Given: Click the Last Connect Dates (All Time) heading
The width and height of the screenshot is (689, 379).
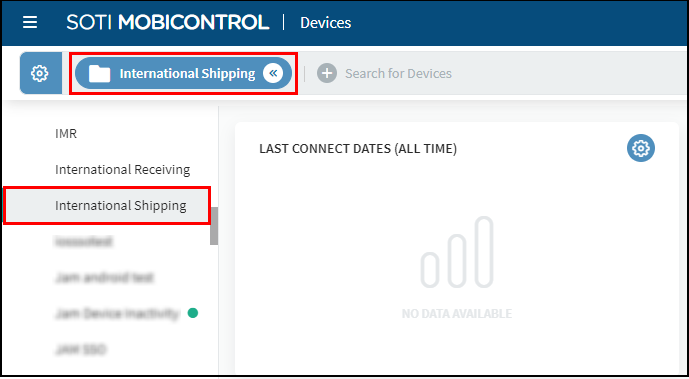Looking at the screenshot, I should (x=358, y=149).
